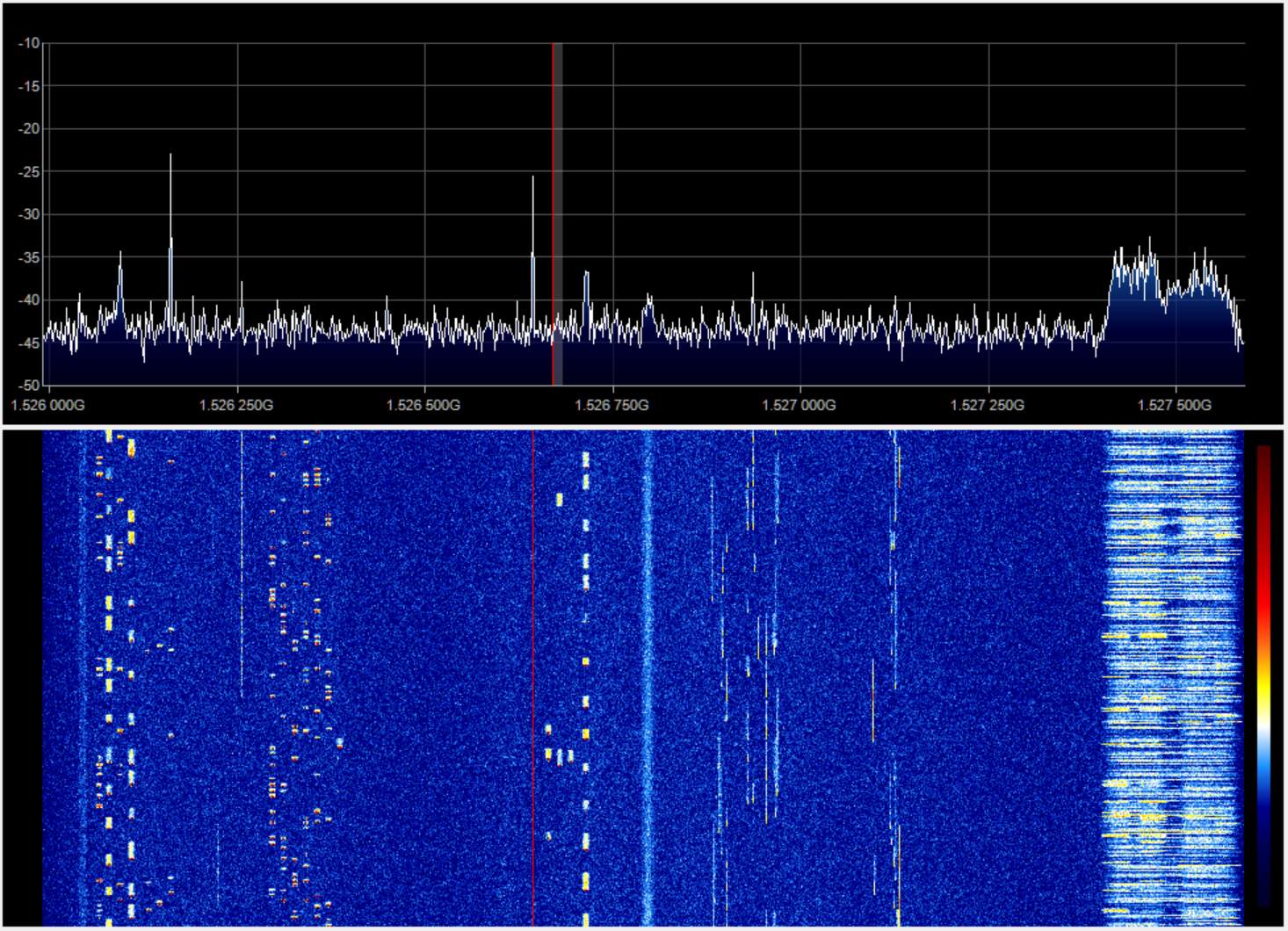
Task: Click the '1.526 000G' frequency label
Action: coord(48,405)
